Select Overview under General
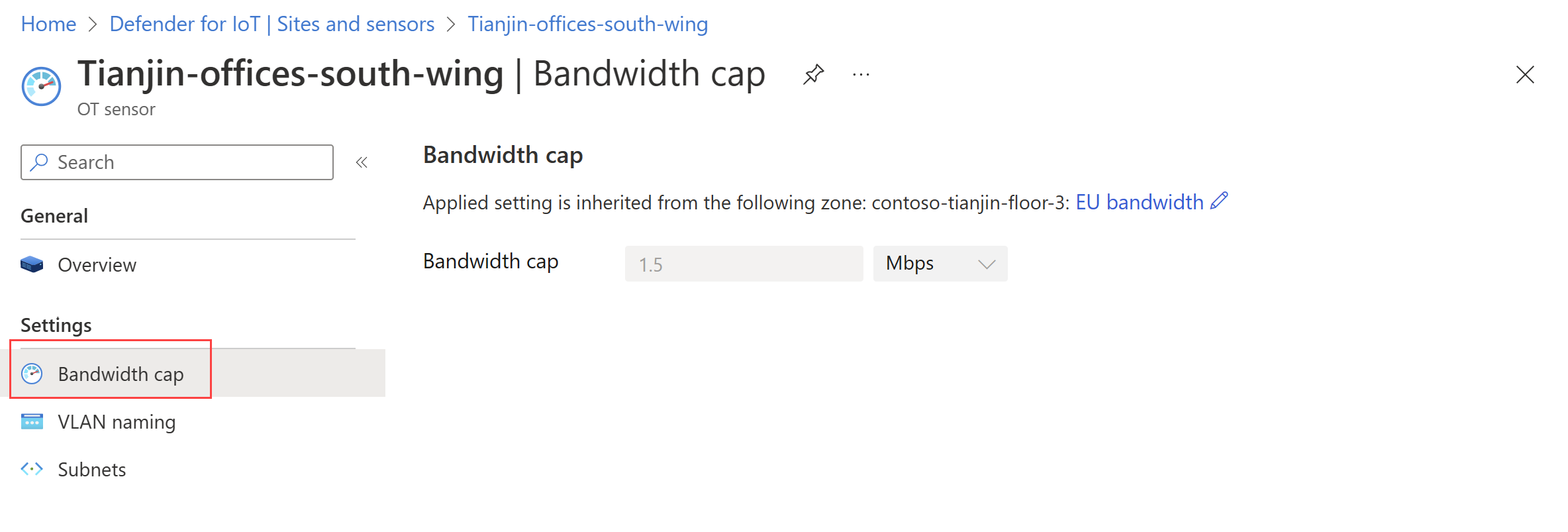The width and height of the screenshot is (1568, 532). pos(97,264)
